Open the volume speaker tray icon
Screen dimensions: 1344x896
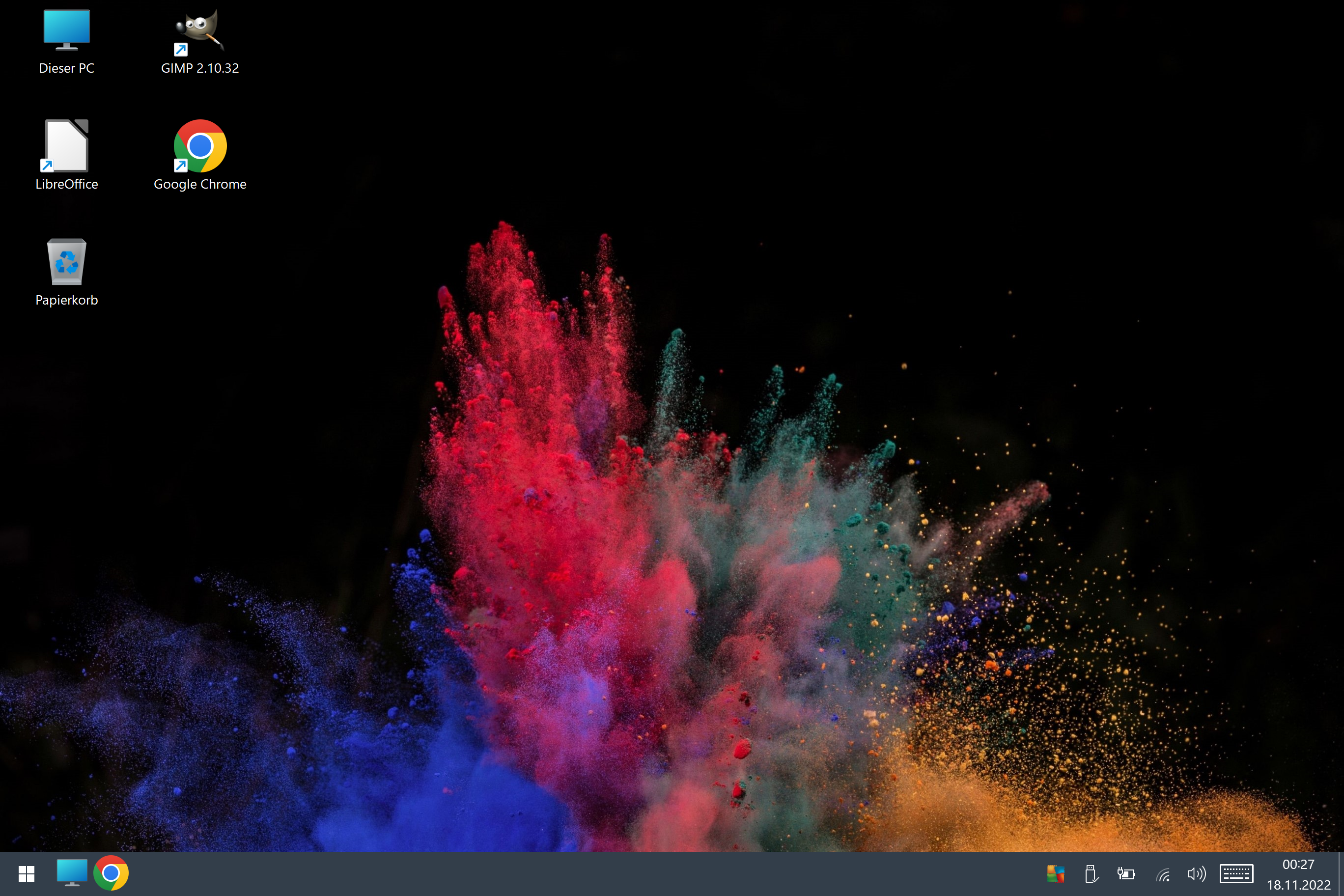coord(1197,874)
